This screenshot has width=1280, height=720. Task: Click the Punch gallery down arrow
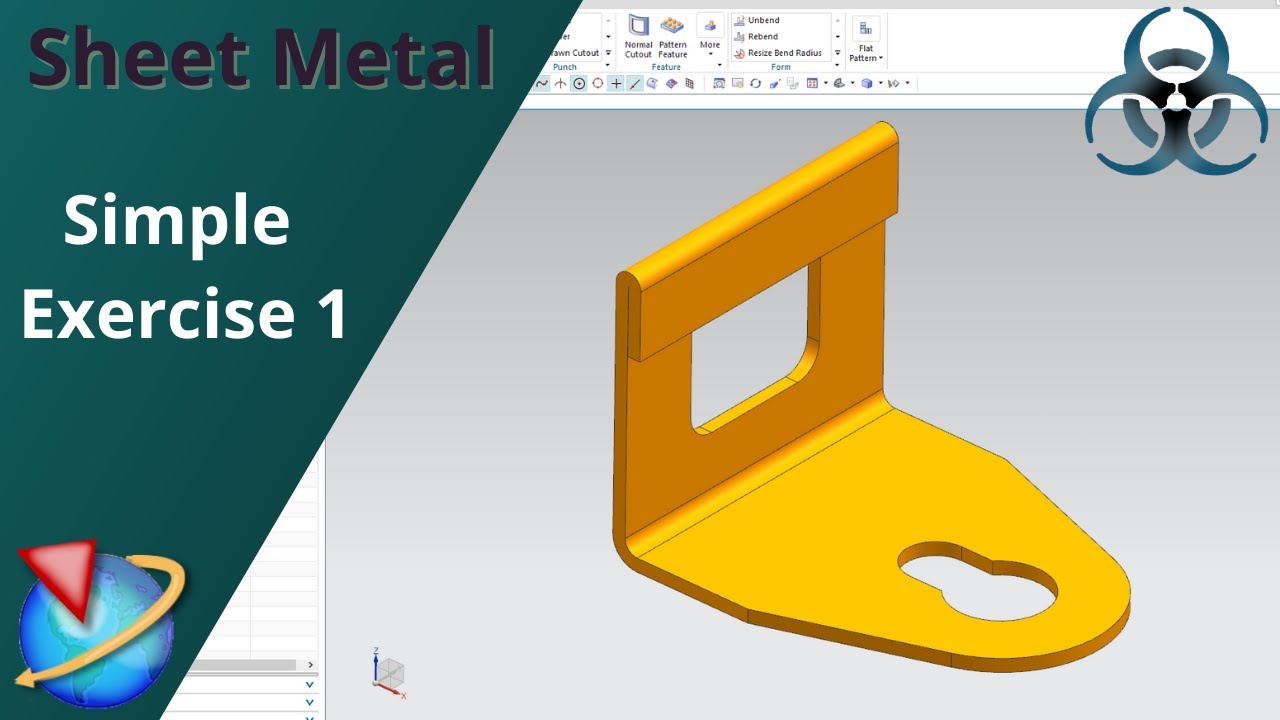coord(608,37)
